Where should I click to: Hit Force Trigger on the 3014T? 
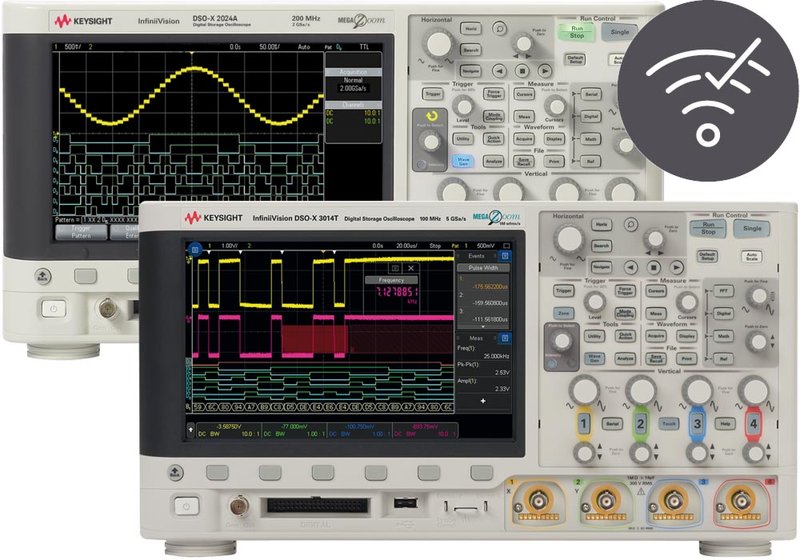[x=625, y=291]
